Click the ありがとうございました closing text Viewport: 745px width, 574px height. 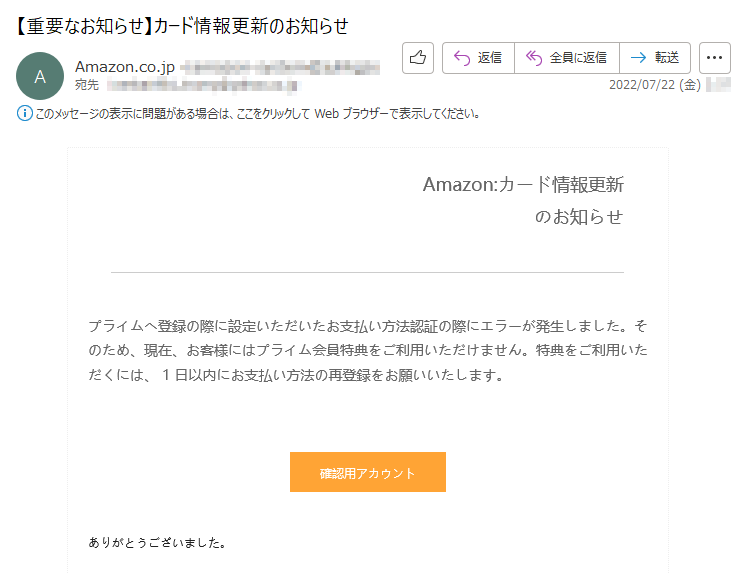click(x=157, y=542)
